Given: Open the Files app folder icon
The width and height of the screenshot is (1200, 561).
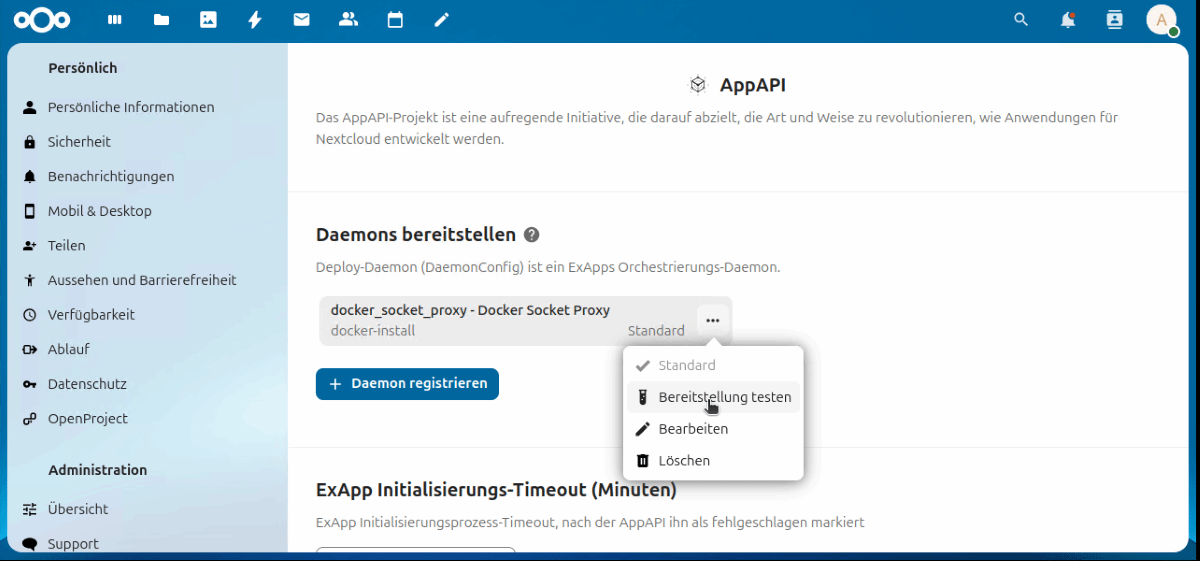Looking at the screenshot, I should click(x=161, y=20).
